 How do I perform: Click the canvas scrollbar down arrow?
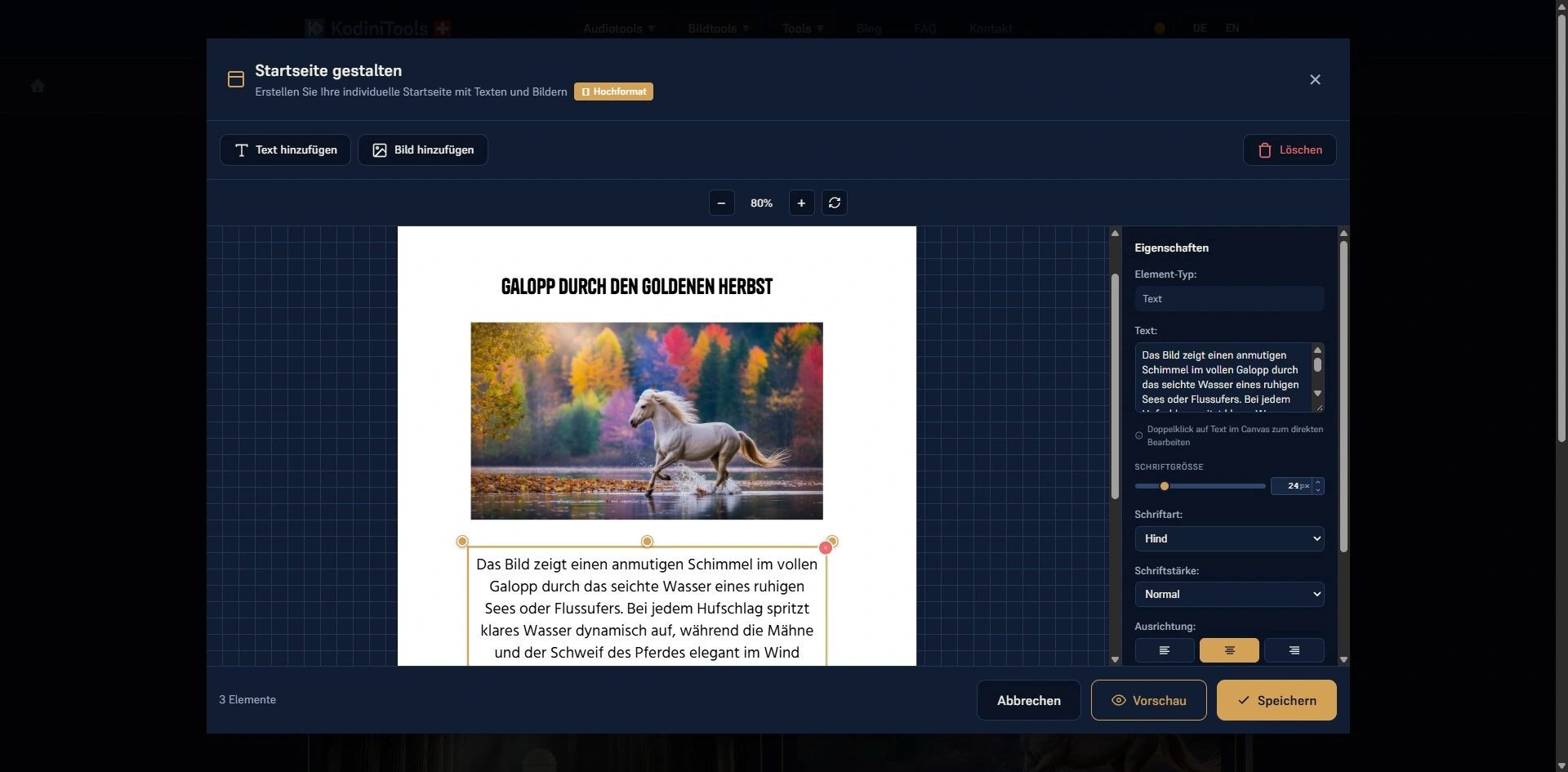tap(1115, 659)
